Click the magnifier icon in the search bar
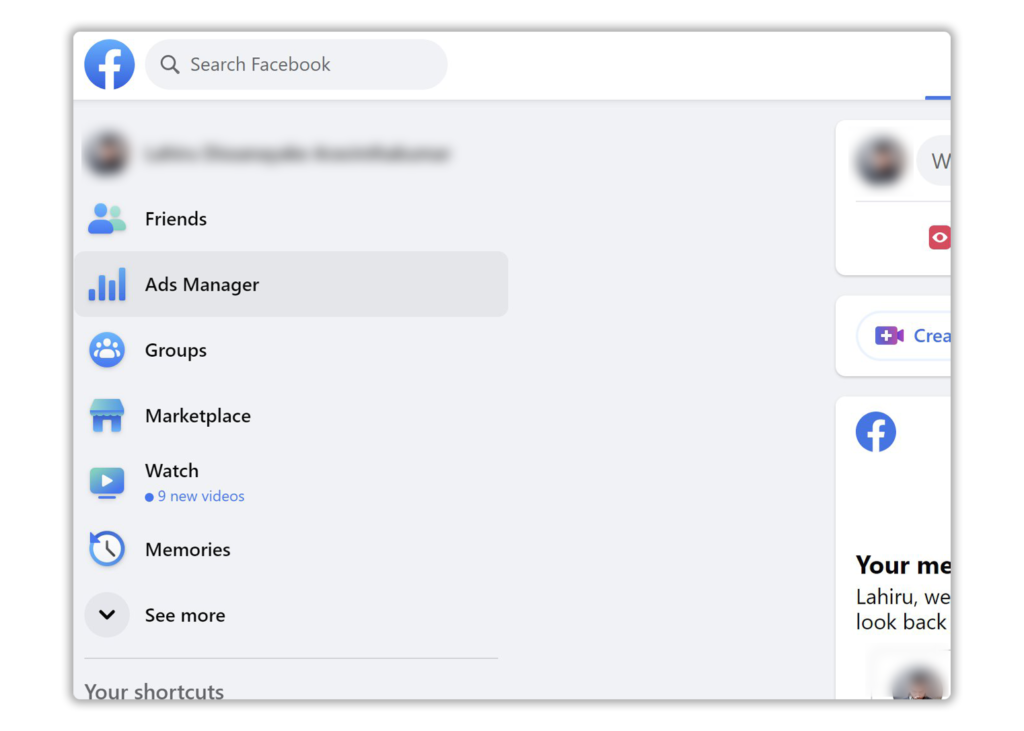The image size is (1024, 731). (x=170, y=64)
